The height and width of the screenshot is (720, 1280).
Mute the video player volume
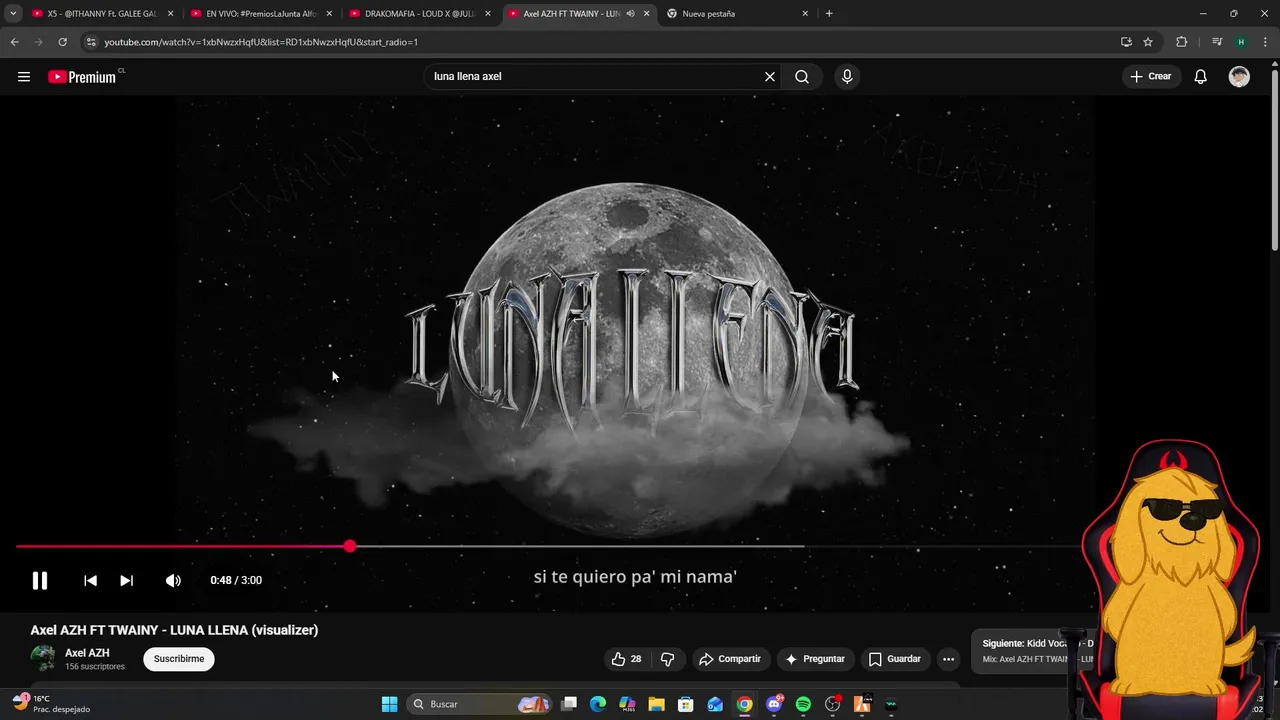[173, 580]
